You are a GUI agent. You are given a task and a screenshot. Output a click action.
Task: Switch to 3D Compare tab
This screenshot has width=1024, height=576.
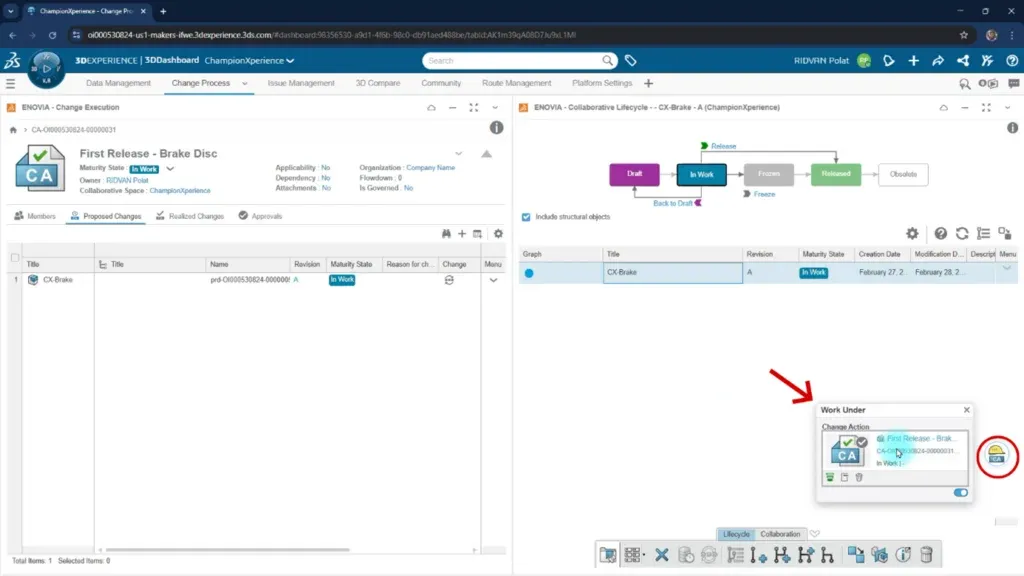point(377,84)
